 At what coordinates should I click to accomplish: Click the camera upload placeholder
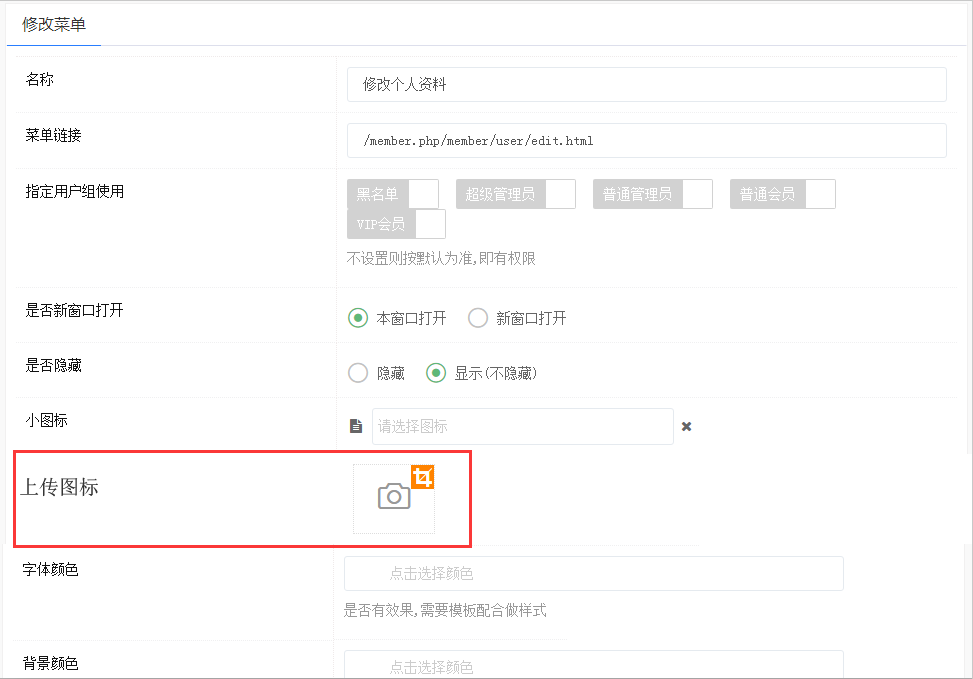click(393, 497)
